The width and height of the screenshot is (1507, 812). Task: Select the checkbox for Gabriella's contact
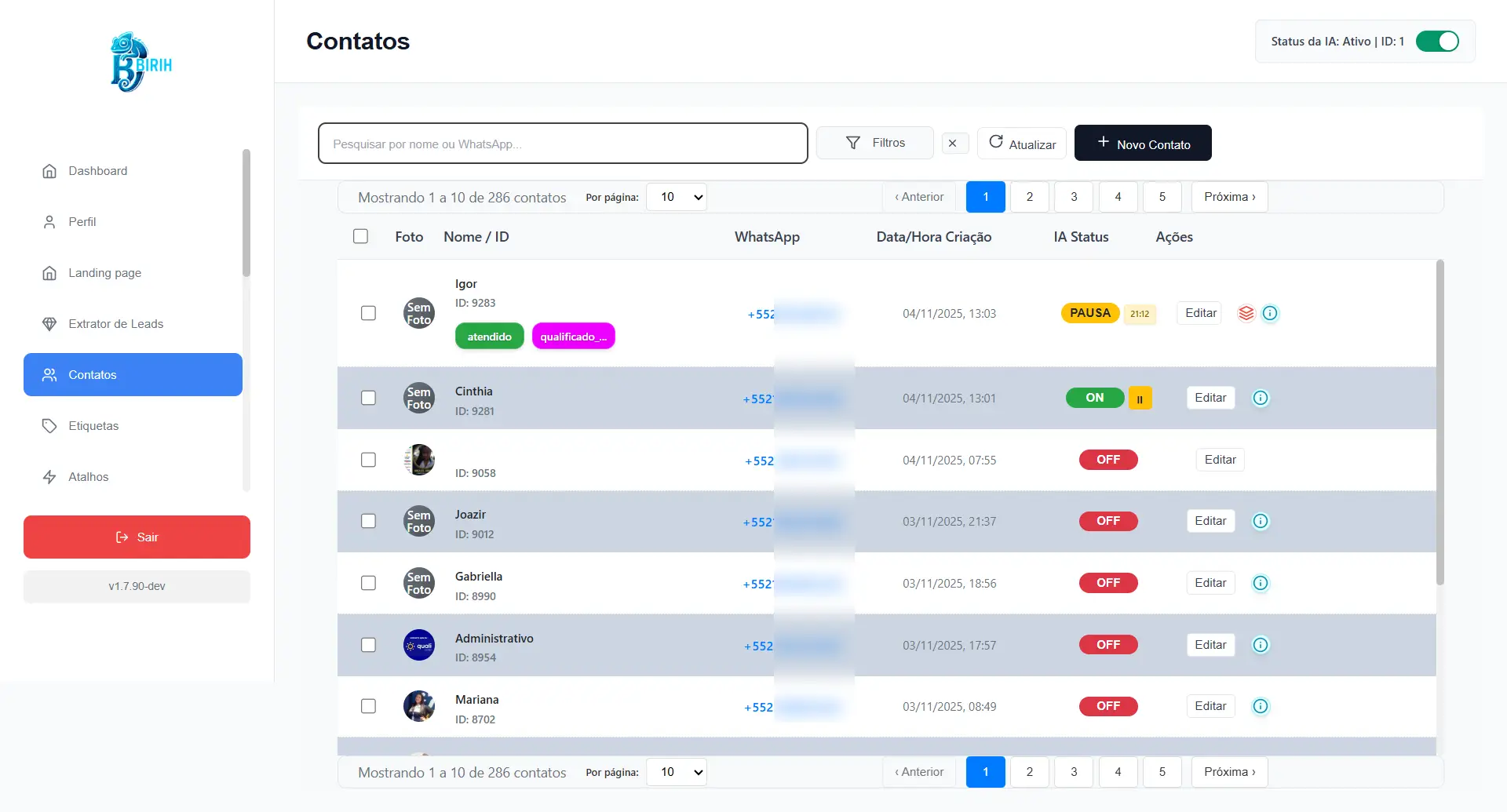pyautogui.click(x=368, y=584)
